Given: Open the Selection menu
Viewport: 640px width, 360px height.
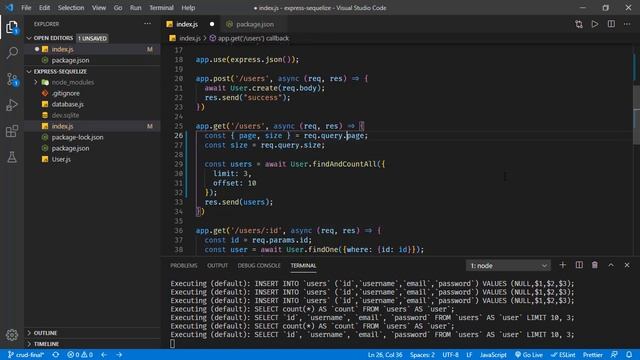Looking at the screenshot, I should click(71, 8).
